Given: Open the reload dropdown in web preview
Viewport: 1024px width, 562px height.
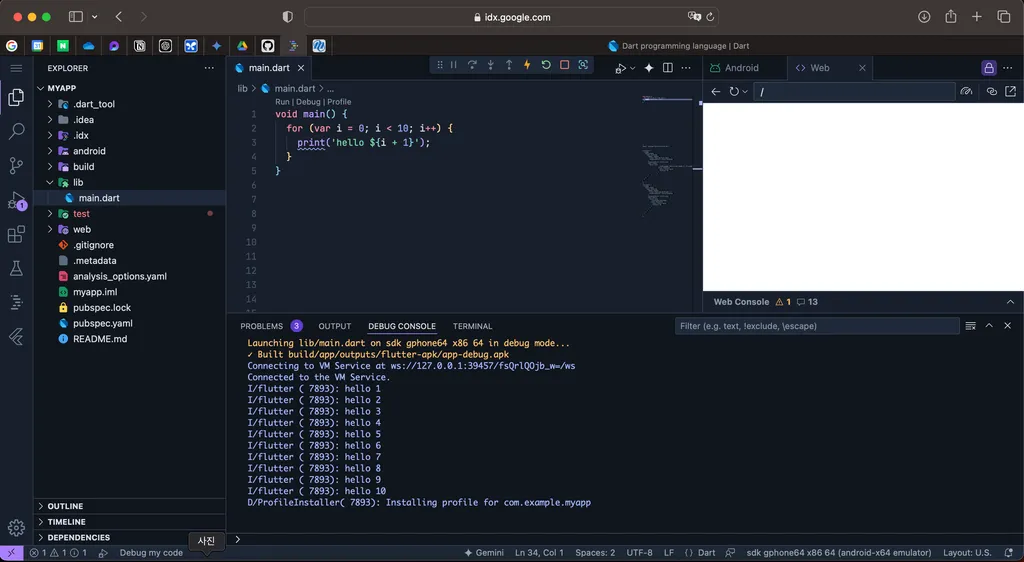Looking at the screenshot, I should pos(744,92).
